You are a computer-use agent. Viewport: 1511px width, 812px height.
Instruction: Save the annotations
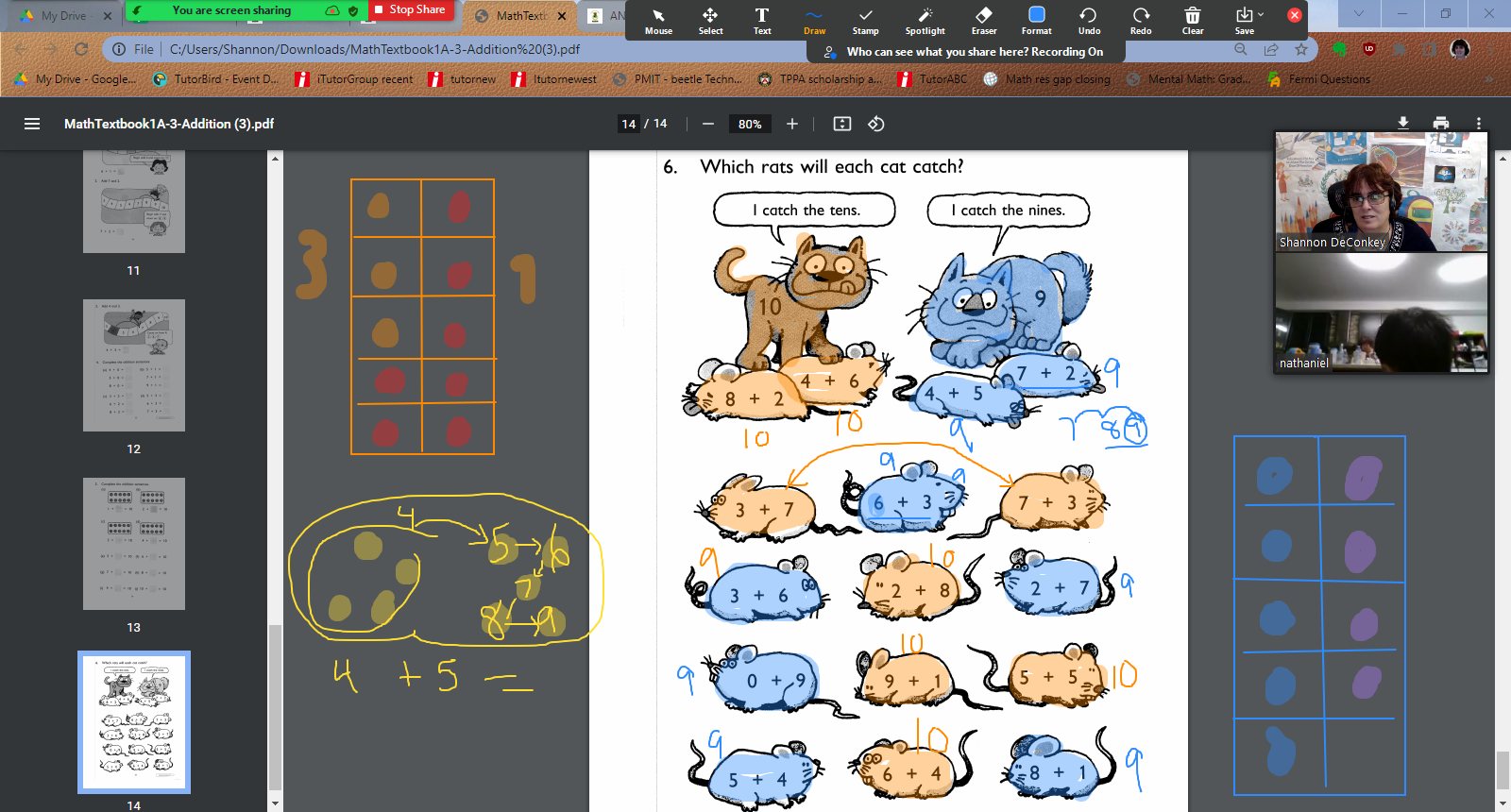click(x=1244, y=20)
